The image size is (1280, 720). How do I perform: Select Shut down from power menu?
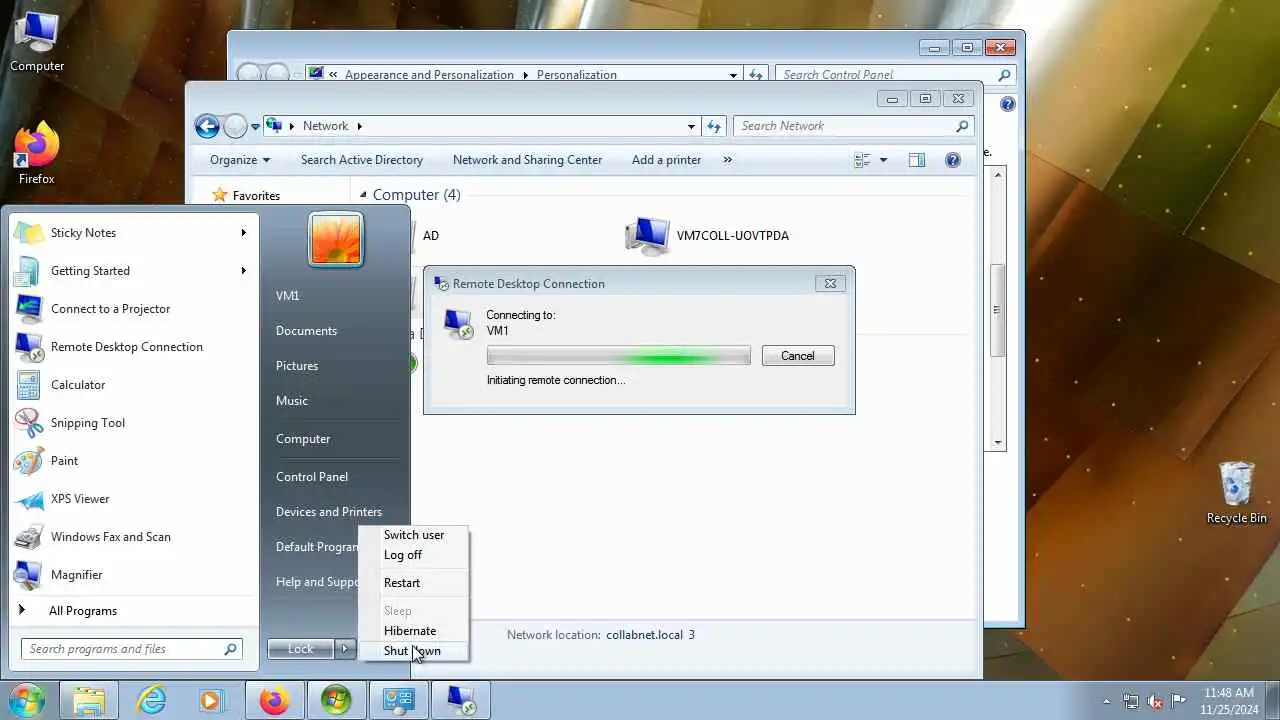412,651
